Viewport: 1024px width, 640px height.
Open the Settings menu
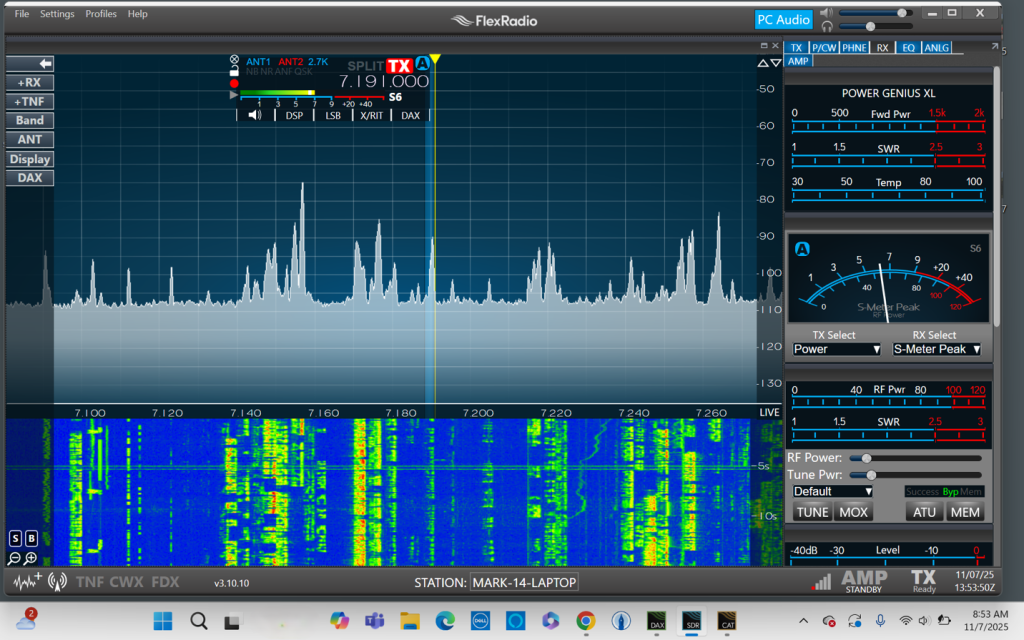57,13
